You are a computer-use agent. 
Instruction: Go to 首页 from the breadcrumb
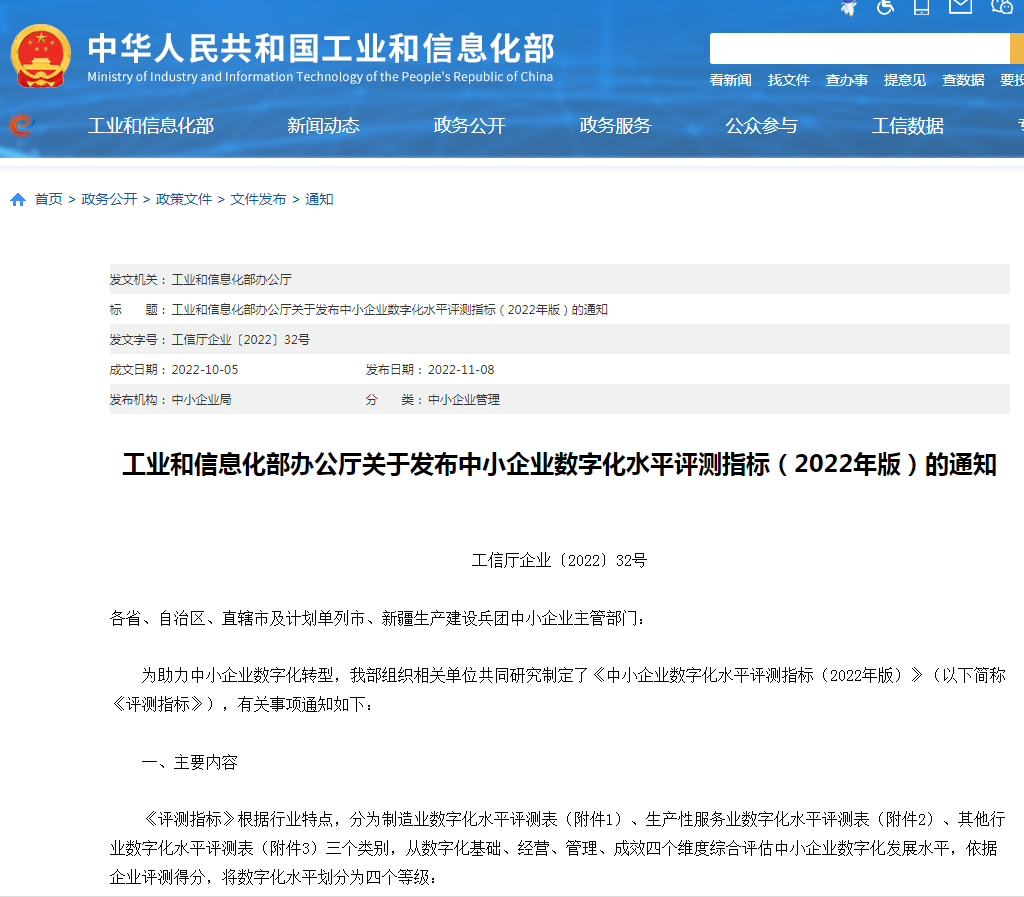pos(48,199)
